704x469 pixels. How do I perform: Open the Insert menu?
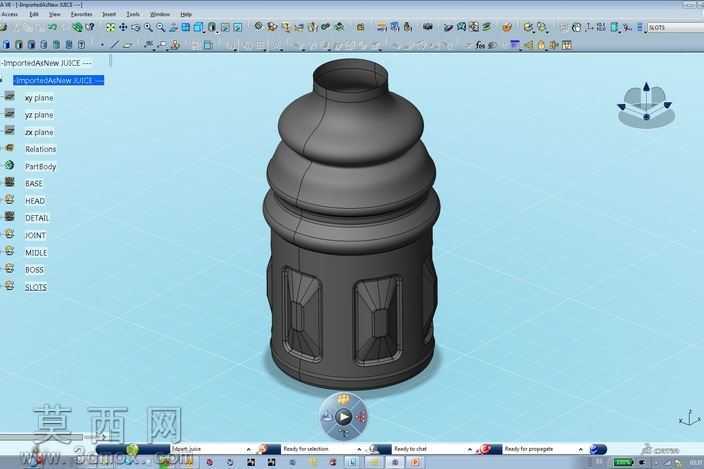[109, 14]
